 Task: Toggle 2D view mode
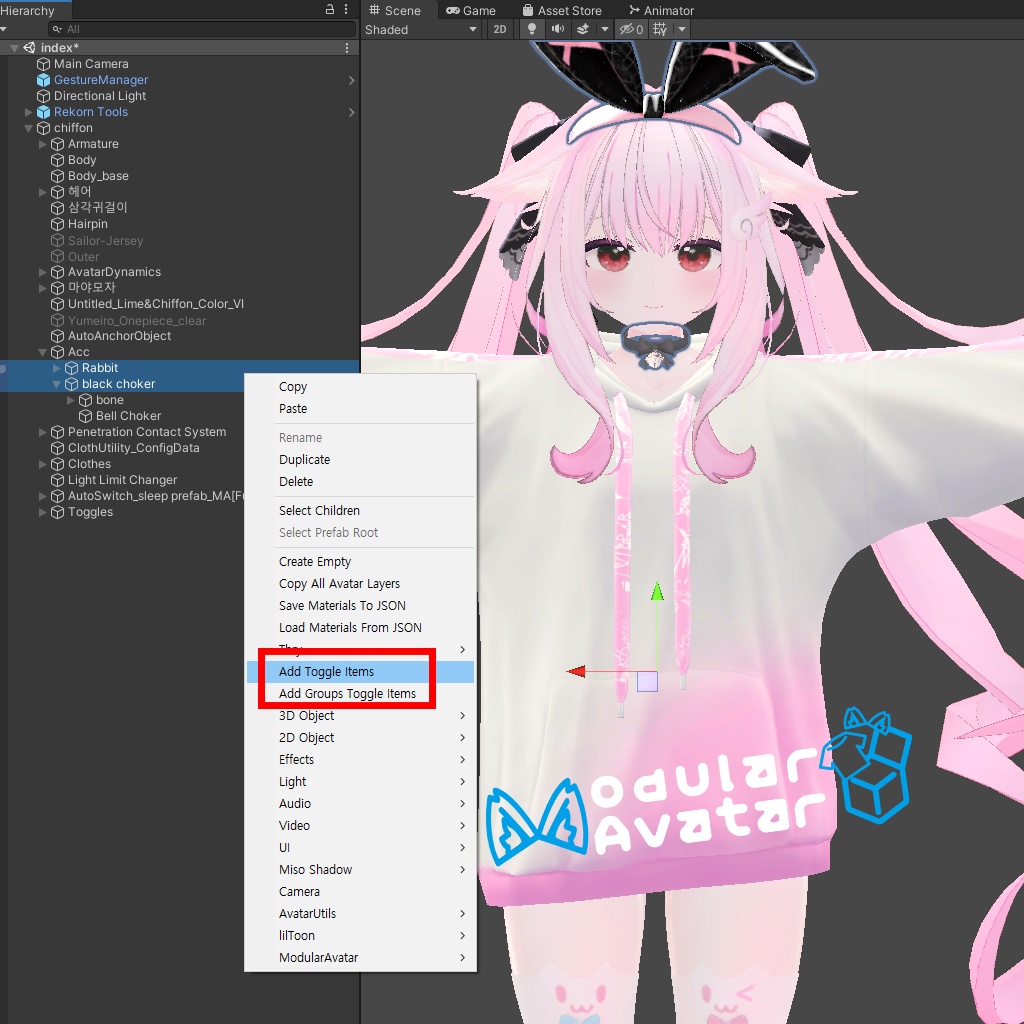[x=500, y=29]
